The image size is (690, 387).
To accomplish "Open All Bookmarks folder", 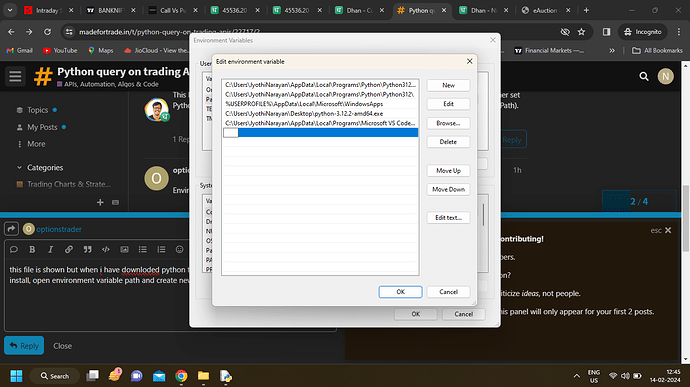I will click(657, 51).
